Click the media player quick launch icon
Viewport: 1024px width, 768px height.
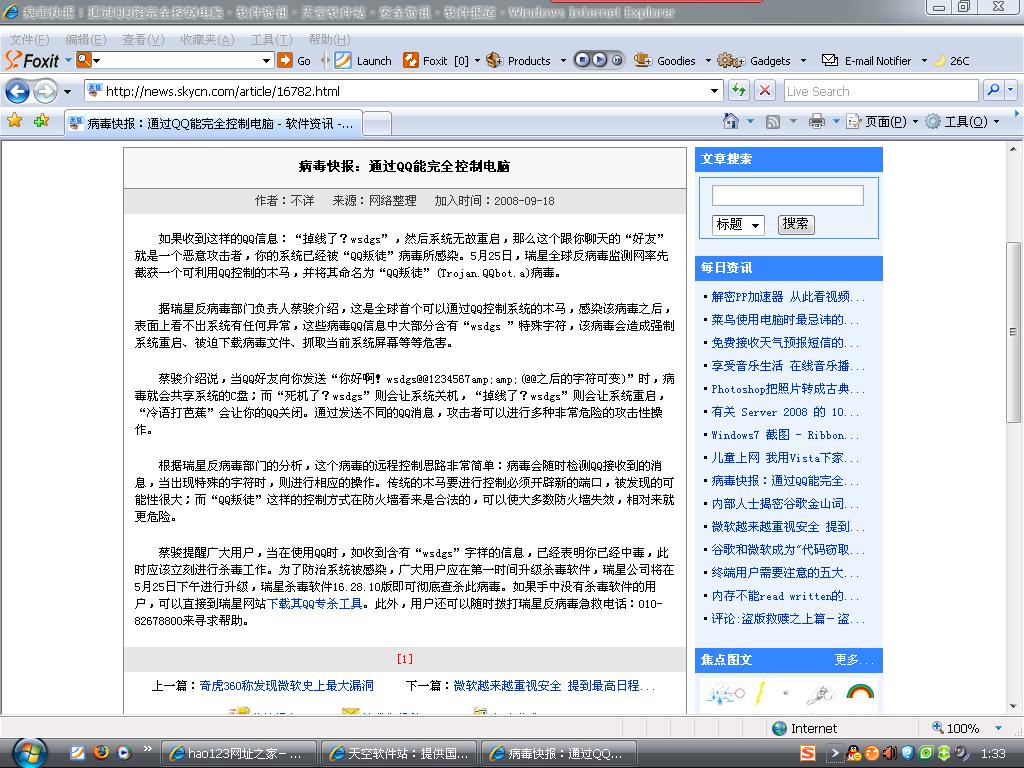tap(124, 752)
